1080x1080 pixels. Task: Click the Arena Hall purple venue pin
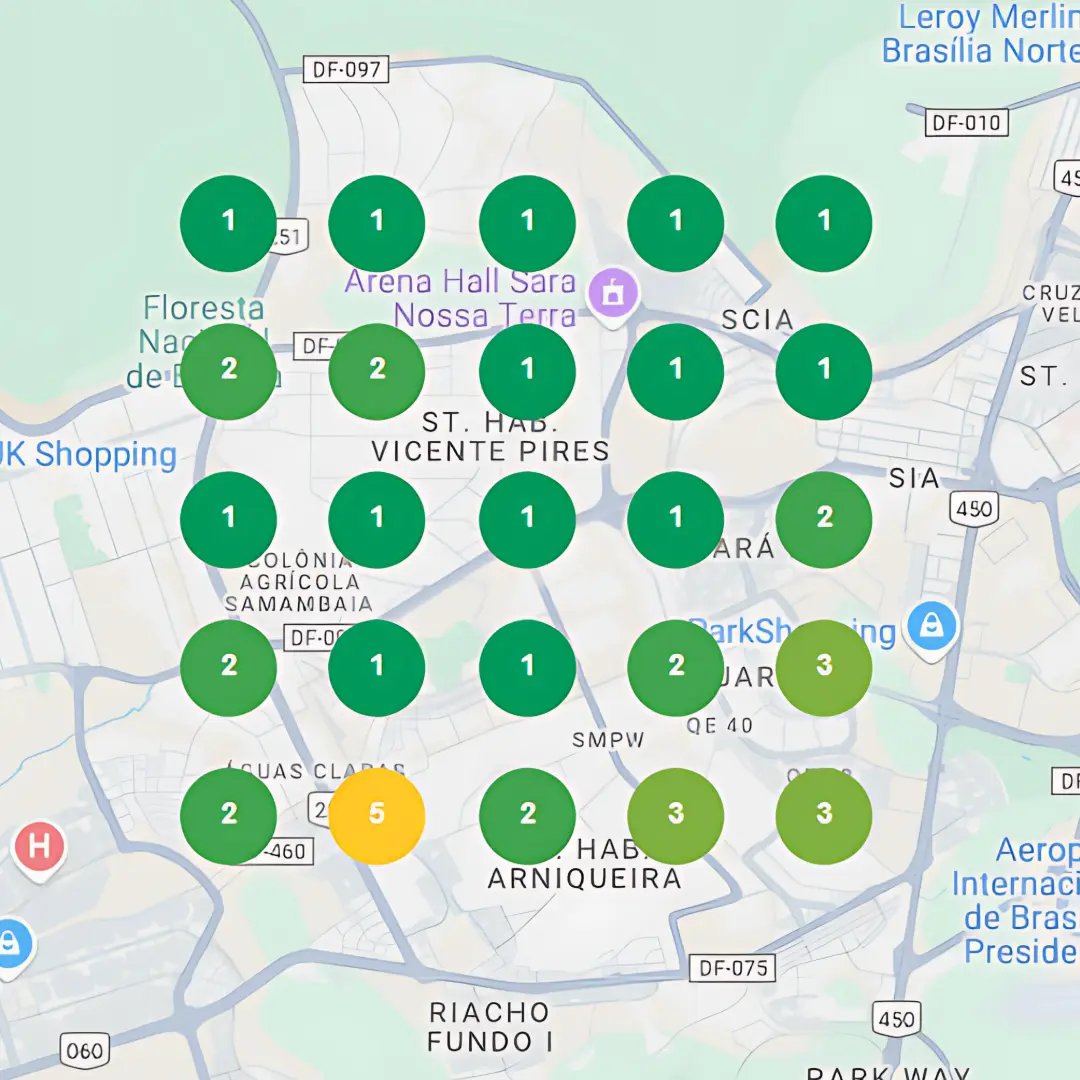[612, 295]
